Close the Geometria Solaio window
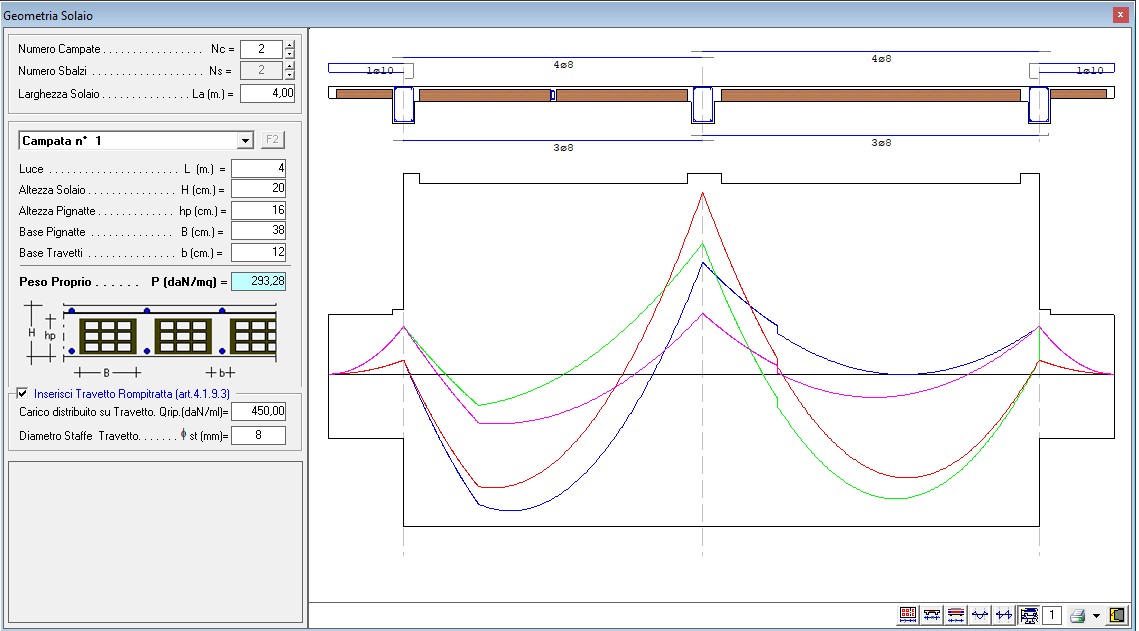 click(x=1120, y=15)
